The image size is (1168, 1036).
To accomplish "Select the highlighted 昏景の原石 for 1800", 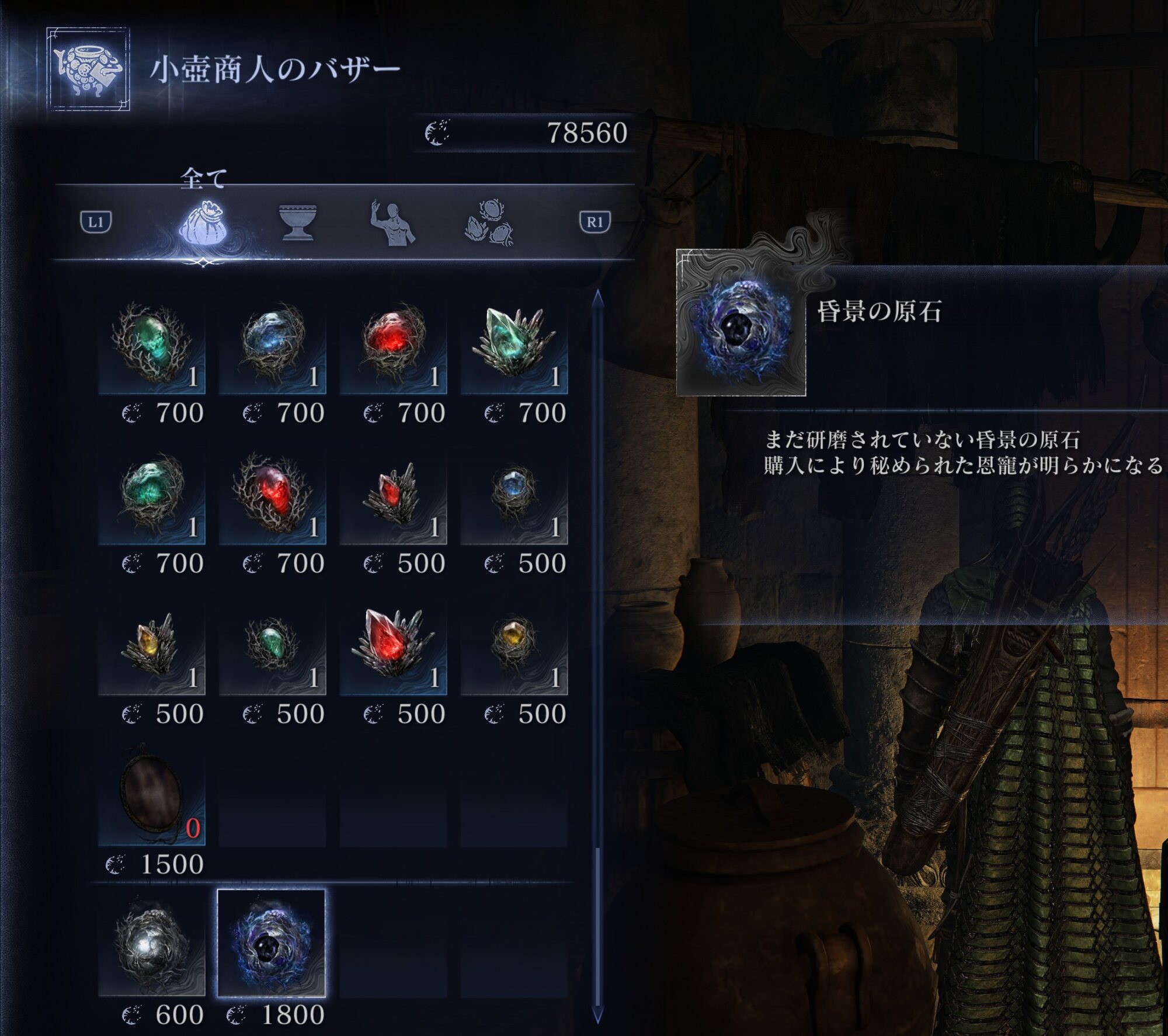I will (272, 943).
